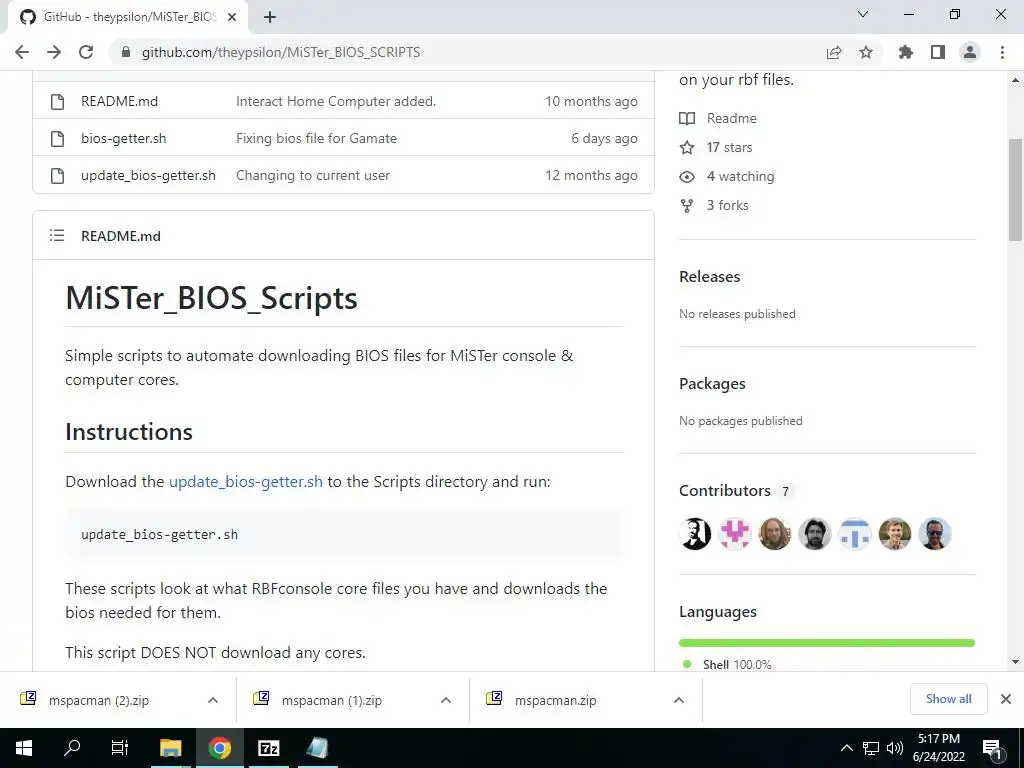This screenshot has height=768, width=1024.
Task: Click the page vertical scrollbar thumb
Action: click(1015, 189)
